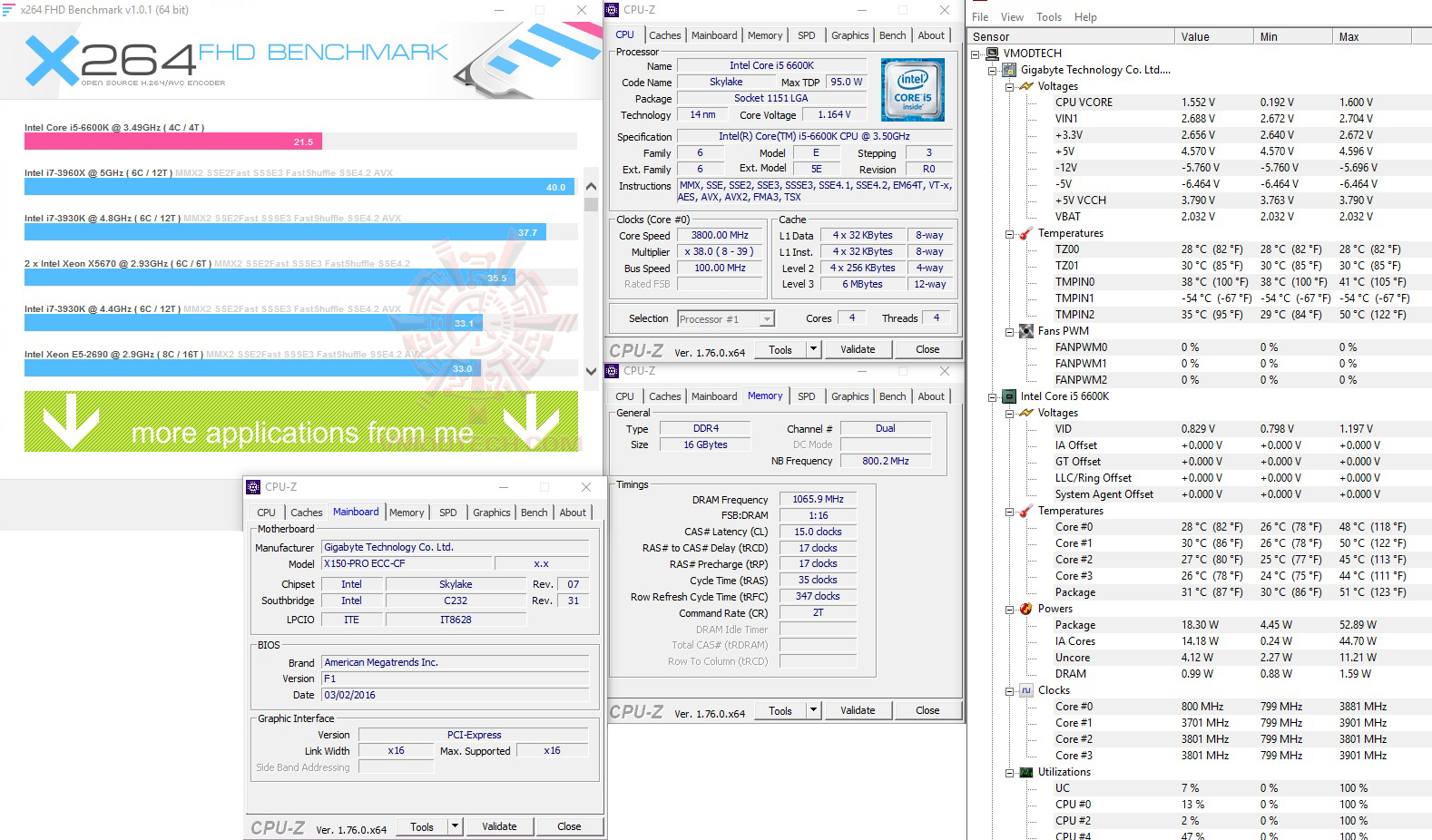Click Validate in the top CPU-Z window
1432x840 pixels.
click(858, 349)
